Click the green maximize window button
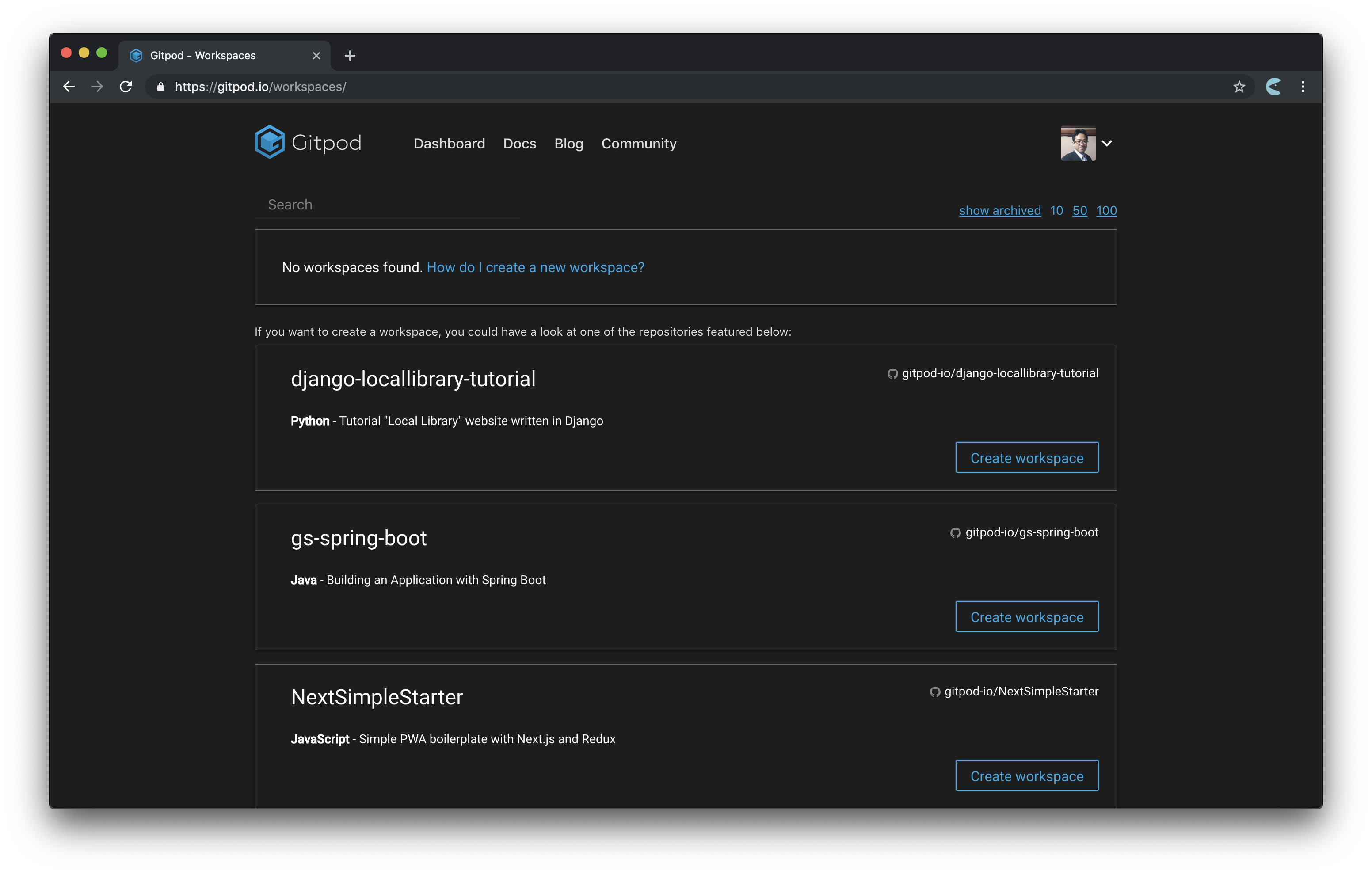Viewport: 1372px width, 874px height. click(x=101, y=53)
